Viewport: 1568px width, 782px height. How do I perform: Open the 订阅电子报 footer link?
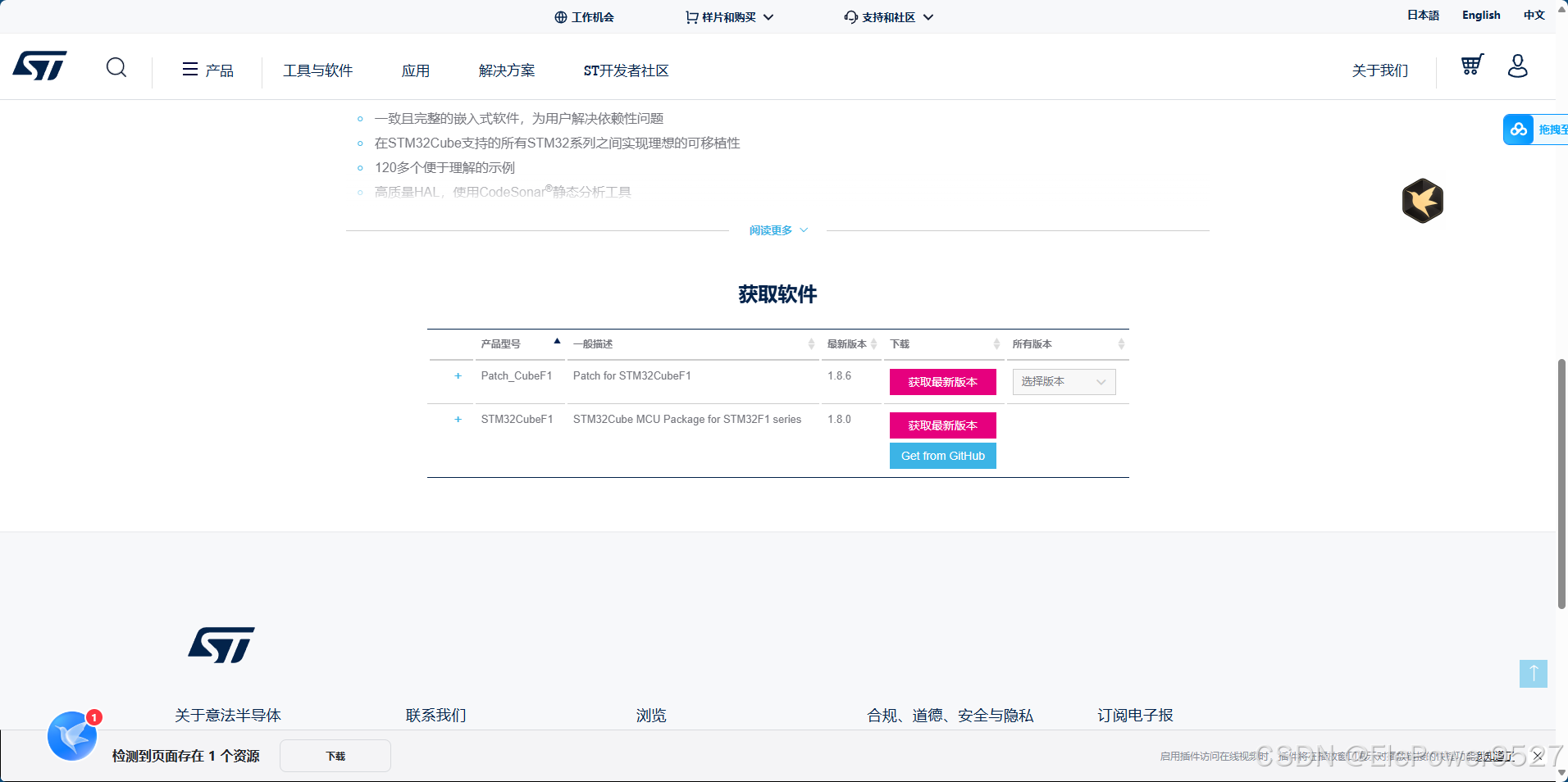[1136, 716]
